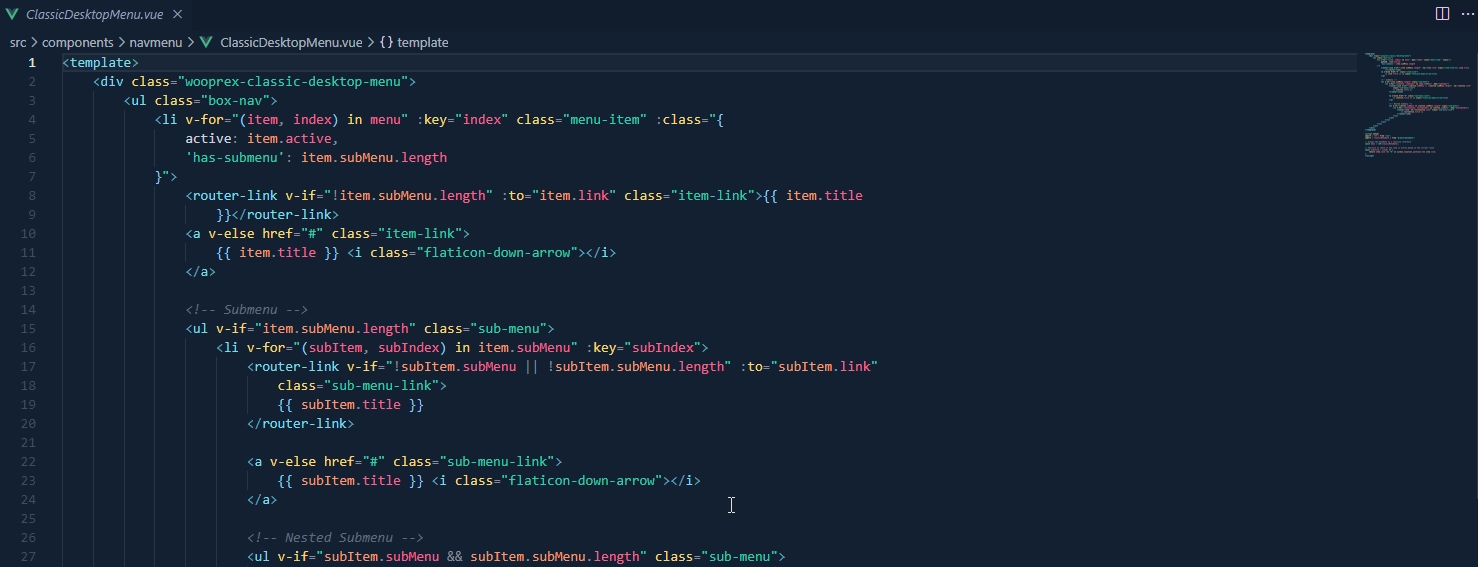
Task: Expand the navmenu breadcrumb segment
Action: pos(155,42)
